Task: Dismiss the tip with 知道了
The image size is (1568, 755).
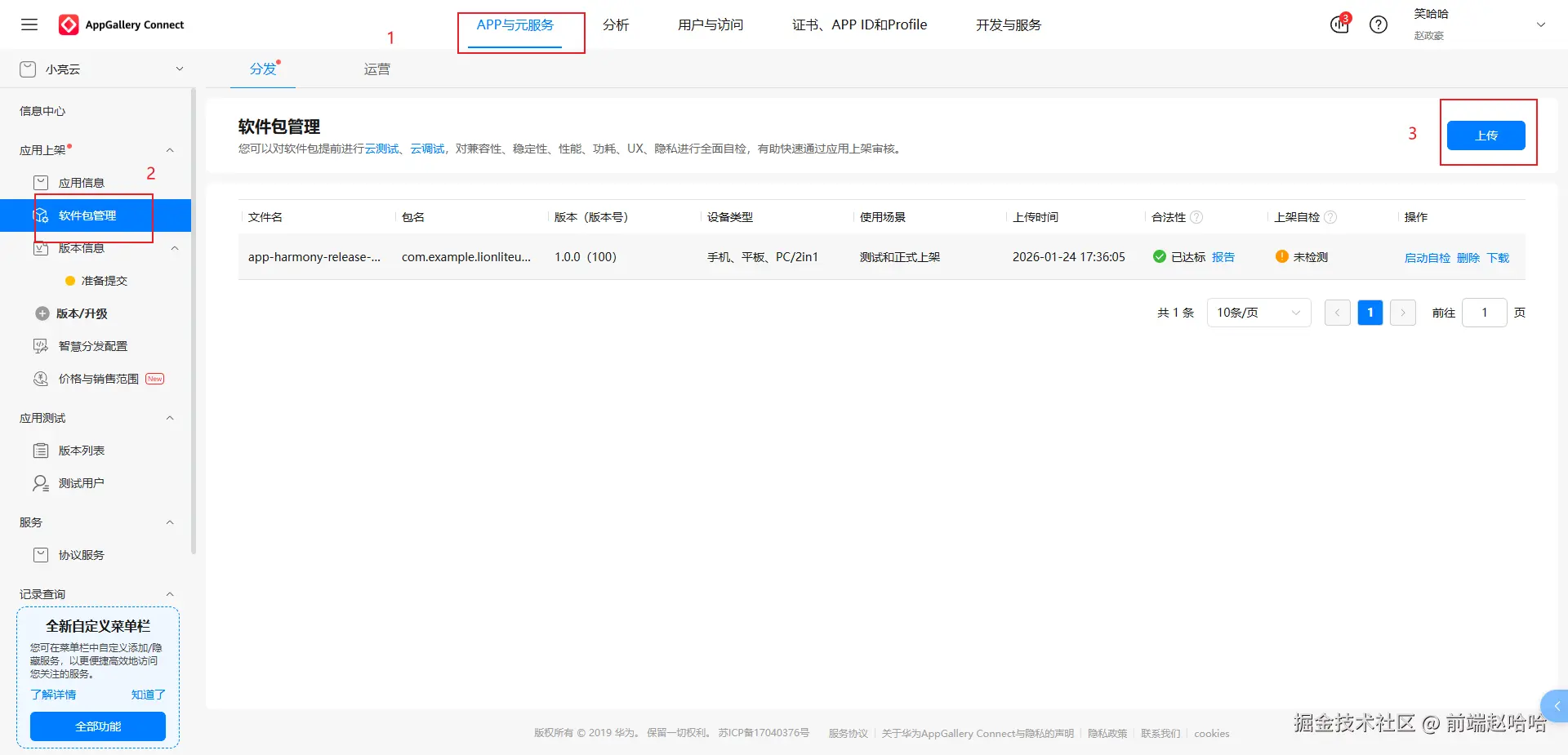Action: (x=149, y=695)
